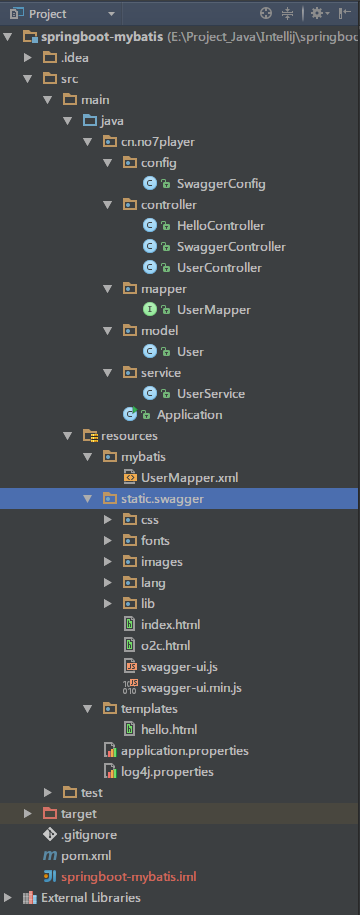Expand the test folder
The image size is (360, 915).
point(48,793)
